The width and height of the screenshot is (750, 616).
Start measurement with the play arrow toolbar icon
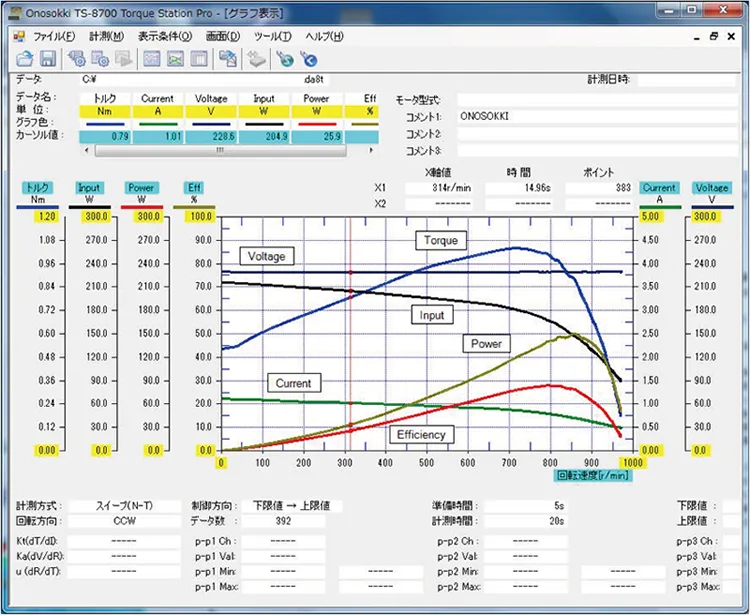pos(123,59)
